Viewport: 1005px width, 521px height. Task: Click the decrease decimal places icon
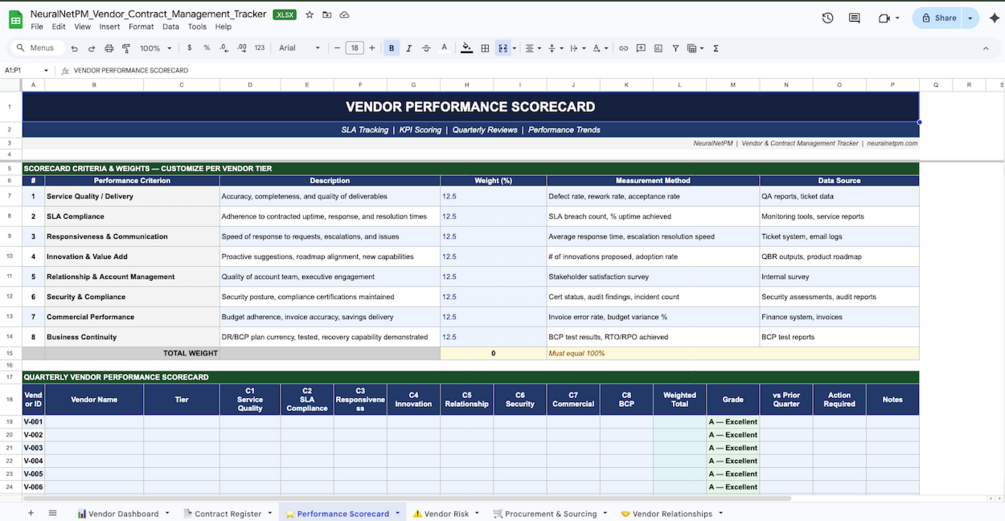(224, 48)
